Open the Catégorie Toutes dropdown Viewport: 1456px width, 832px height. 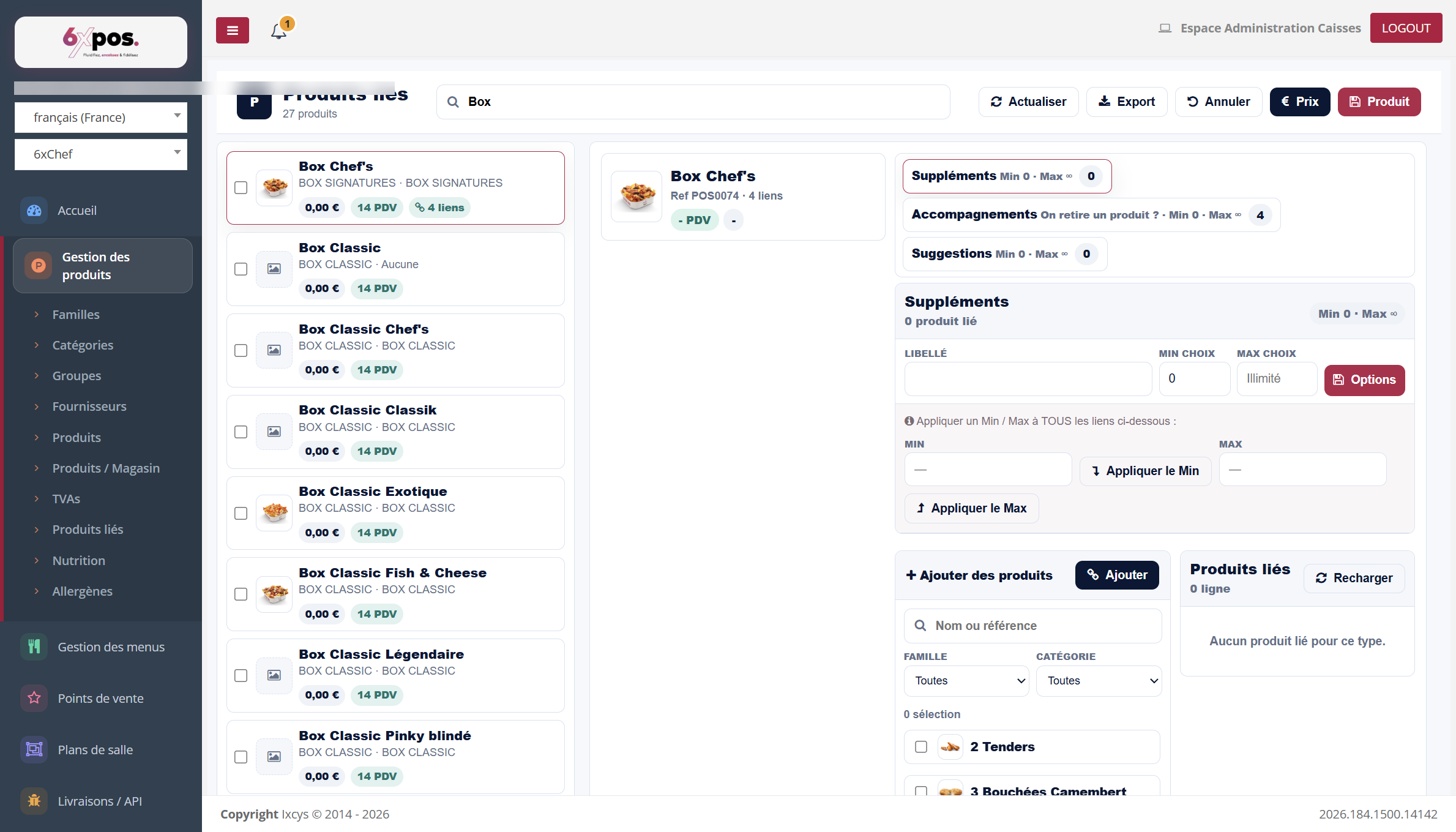[x=1099, y=681]
